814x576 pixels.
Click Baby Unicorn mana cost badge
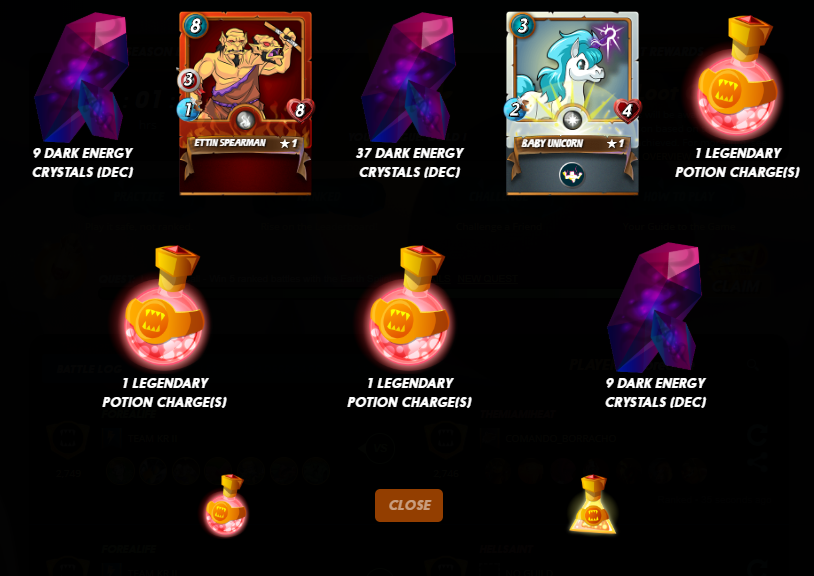point(522,25)
